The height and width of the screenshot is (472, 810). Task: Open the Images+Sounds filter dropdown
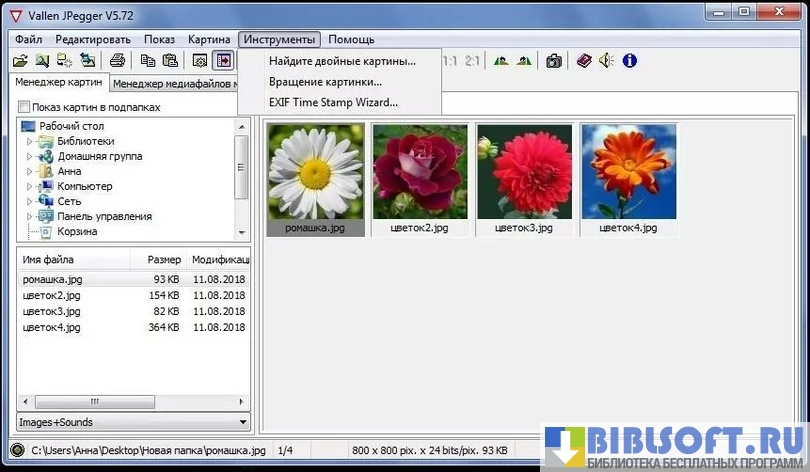(x=133, y=423)
